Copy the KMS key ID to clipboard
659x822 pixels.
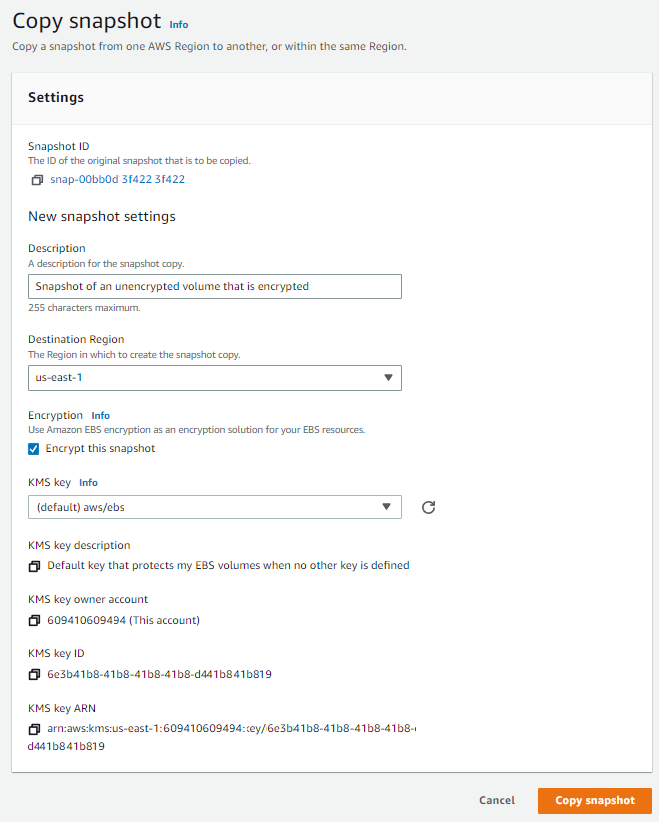pos(36,675)
